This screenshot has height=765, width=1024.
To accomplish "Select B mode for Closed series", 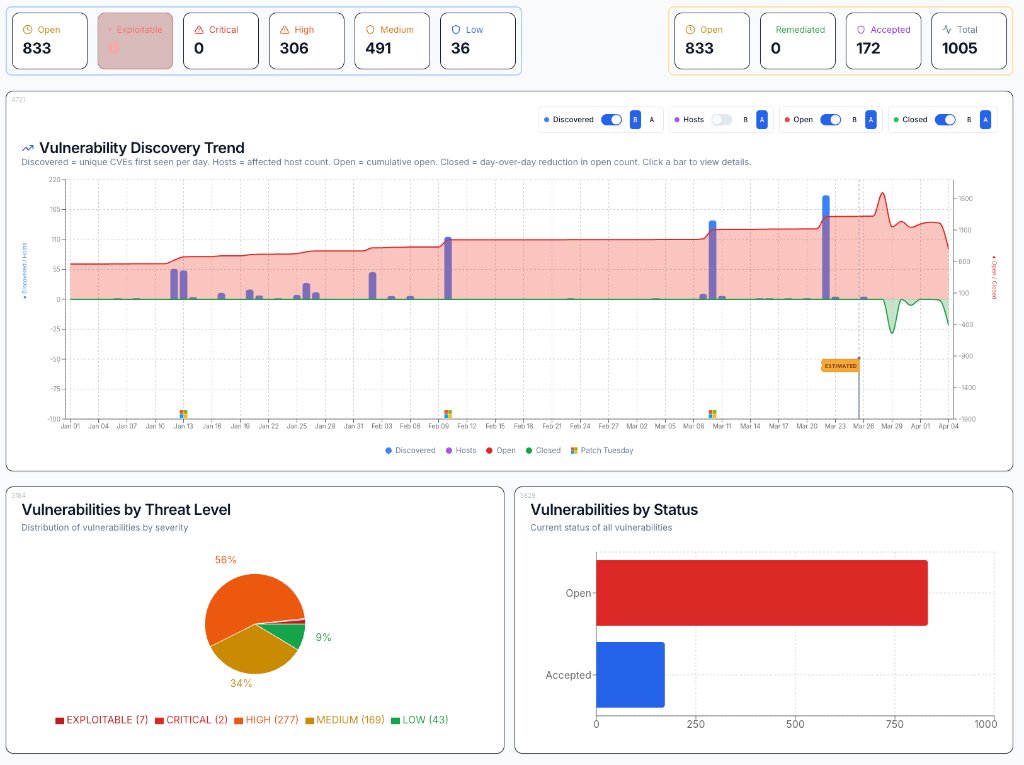I will pyautogui.click(x=969, y=120).
